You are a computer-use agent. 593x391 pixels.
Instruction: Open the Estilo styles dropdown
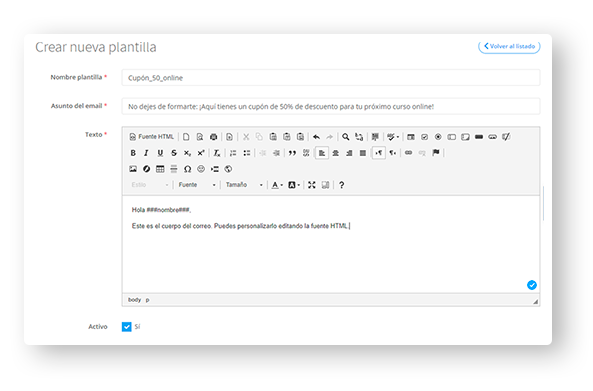[149, 185]
